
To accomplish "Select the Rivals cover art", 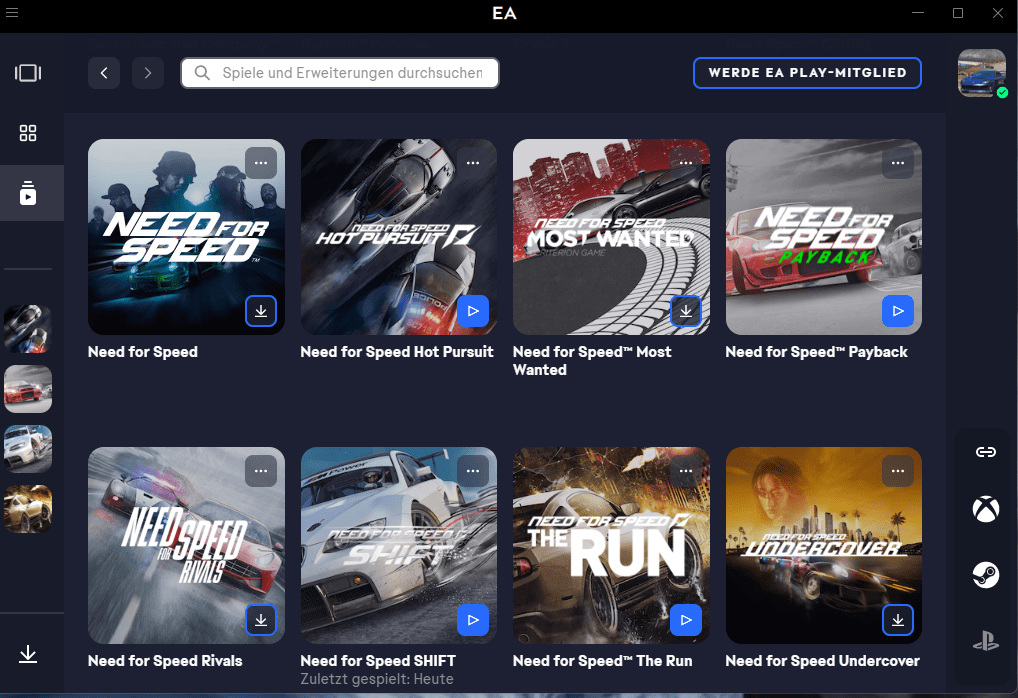I will [x=186, y=545].
